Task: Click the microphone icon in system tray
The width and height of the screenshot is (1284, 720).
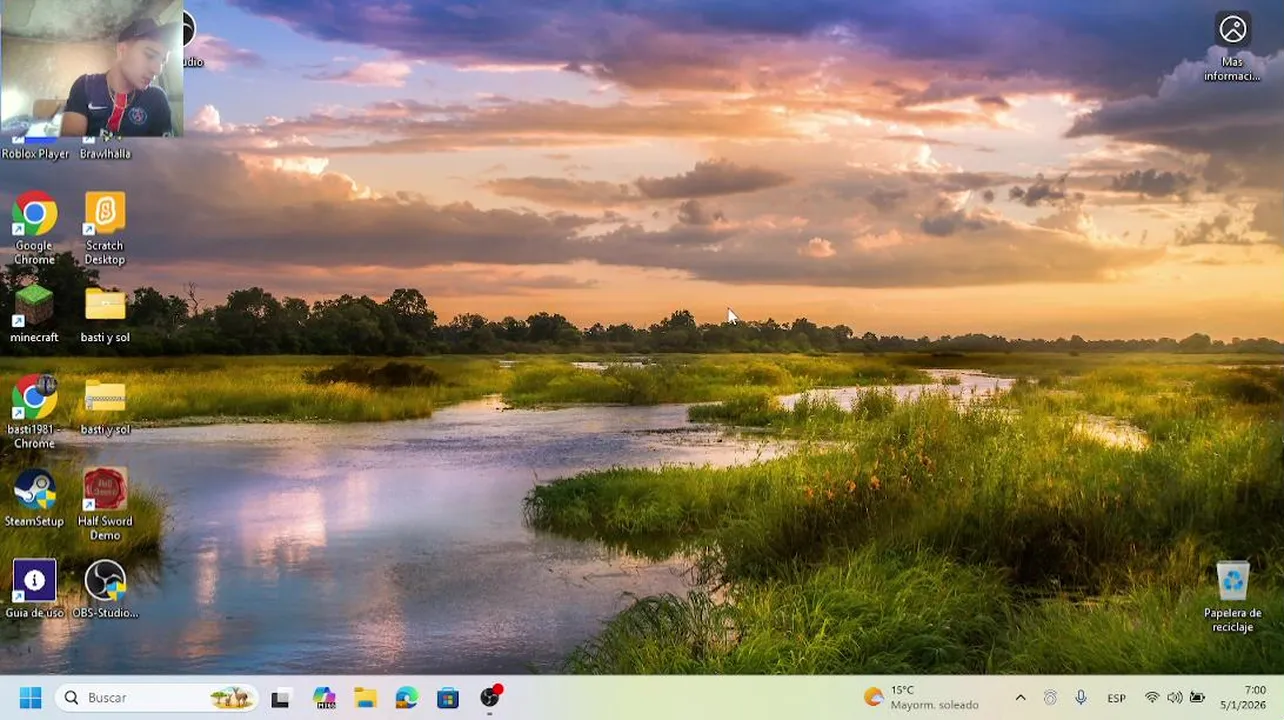Action: [x=1081, y=698]
